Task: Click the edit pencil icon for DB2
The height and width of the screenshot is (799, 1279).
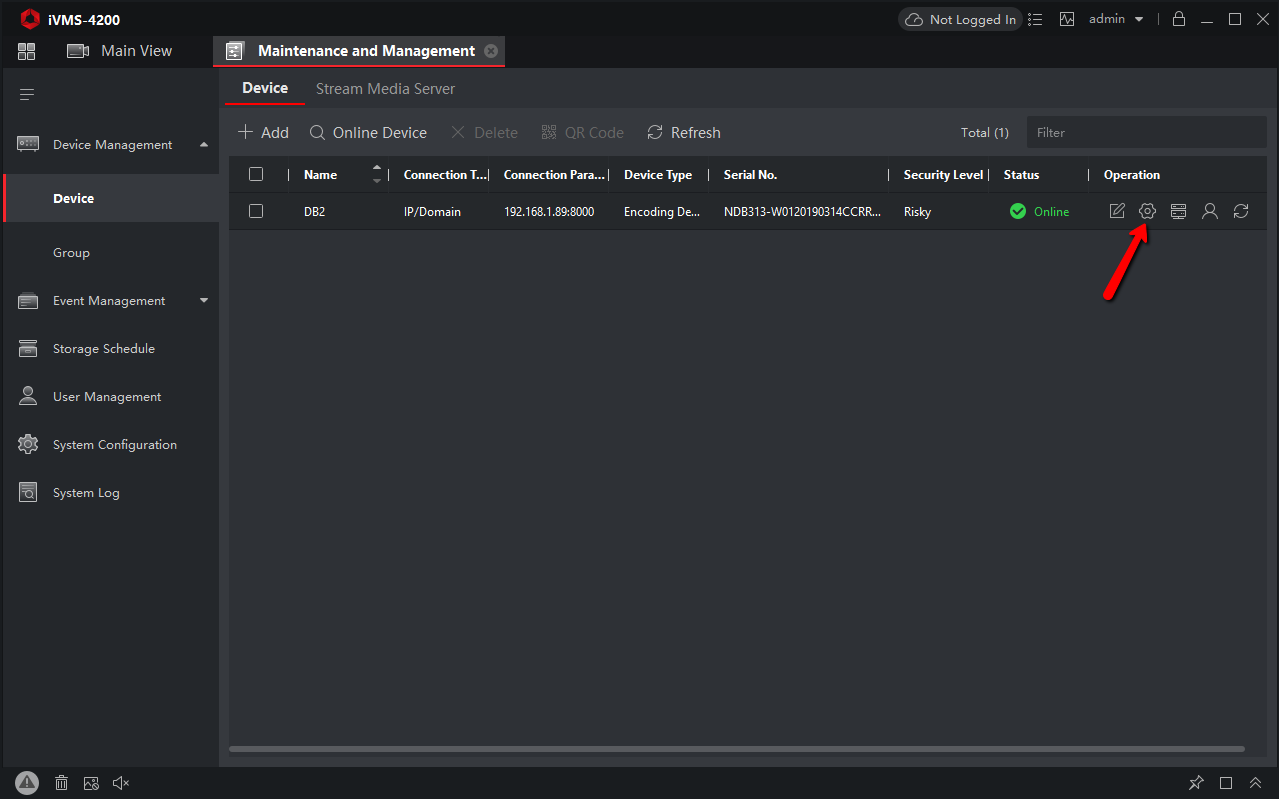Action: [1117, 211]
